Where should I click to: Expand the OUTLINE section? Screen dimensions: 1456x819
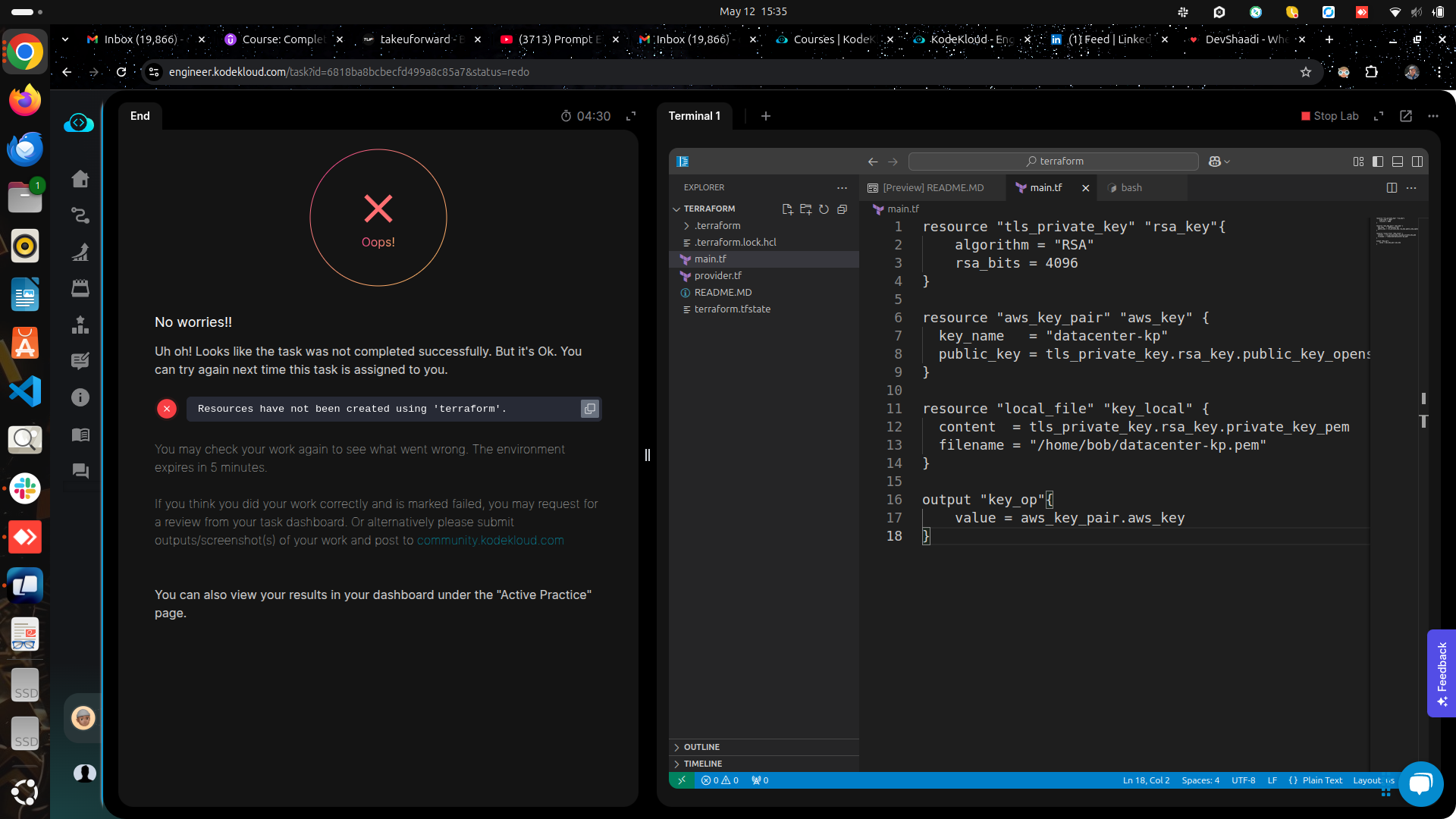(701, 747)
